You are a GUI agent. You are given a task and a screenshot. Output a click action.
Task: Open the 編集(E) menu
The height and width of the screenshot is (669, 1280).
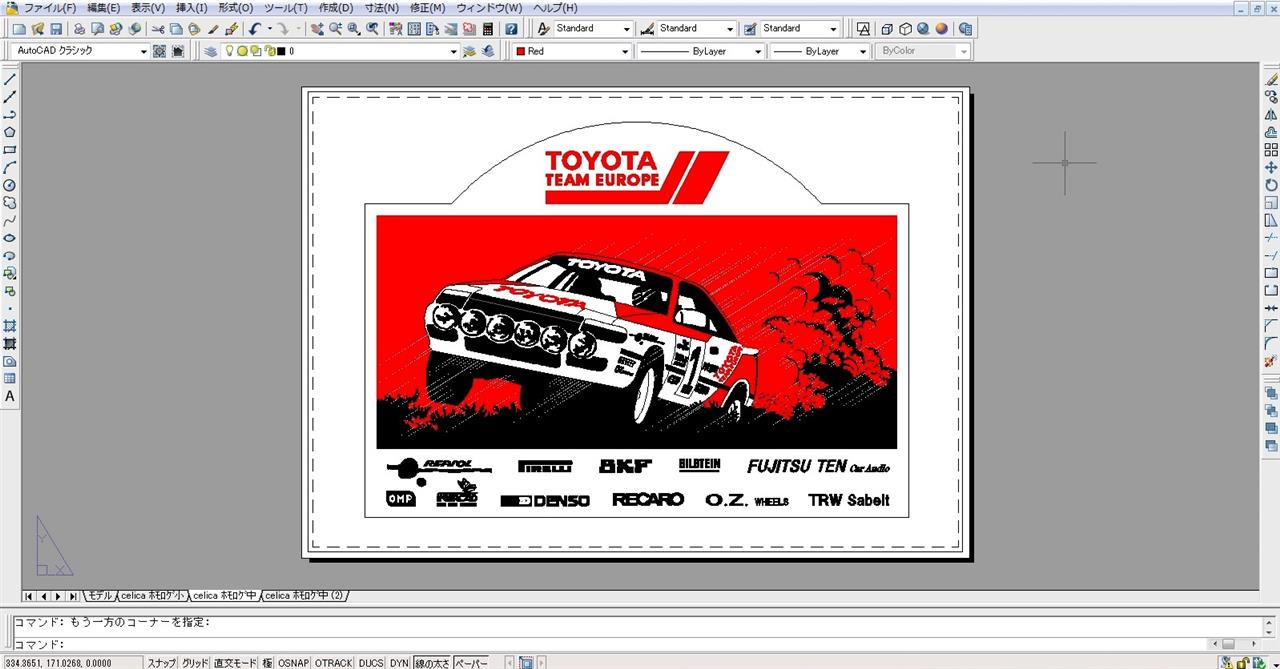coord(103,8)
